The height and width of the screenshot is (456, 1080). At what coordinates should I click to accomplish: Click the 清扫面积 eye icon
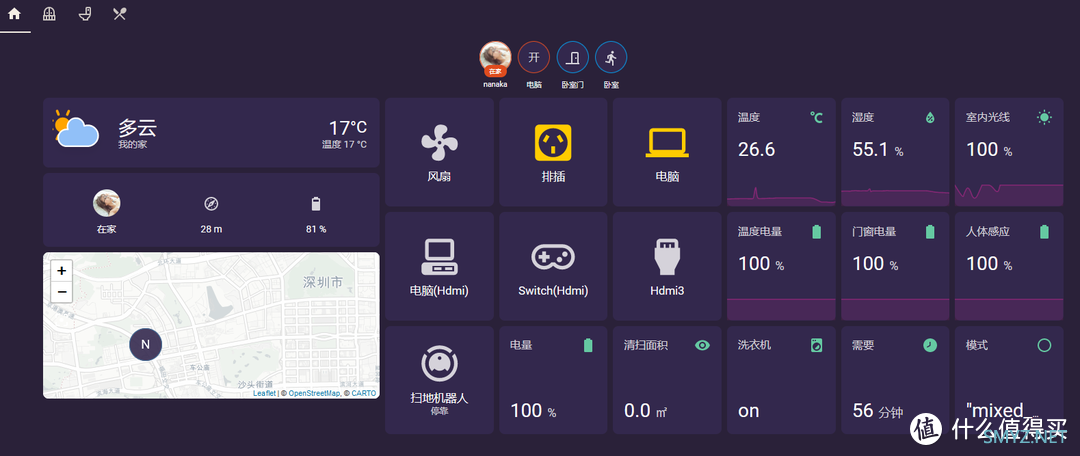[703, 345]
